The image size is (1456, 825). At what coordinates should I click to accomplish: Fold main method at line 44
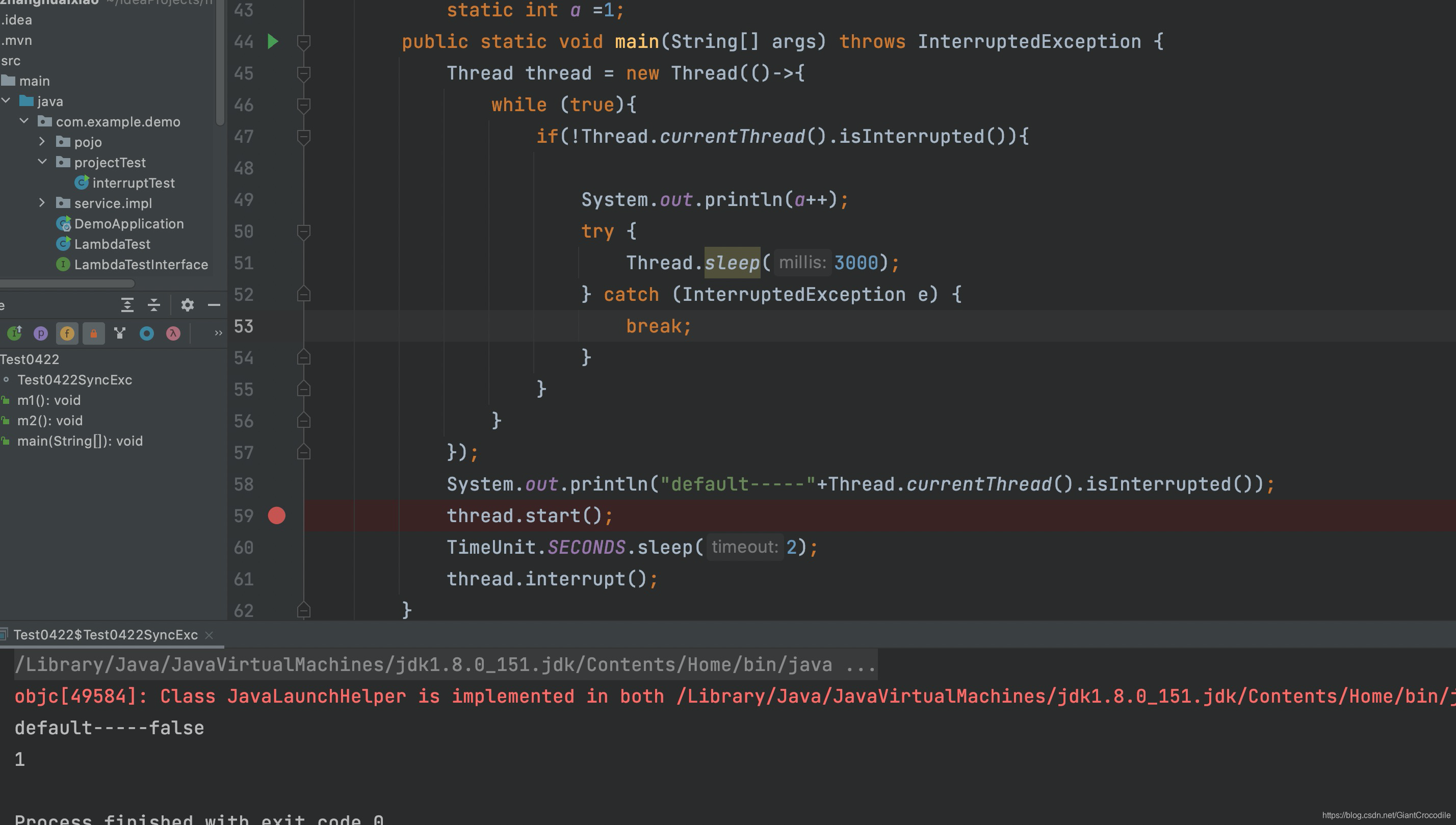click(x=304, y=41)
